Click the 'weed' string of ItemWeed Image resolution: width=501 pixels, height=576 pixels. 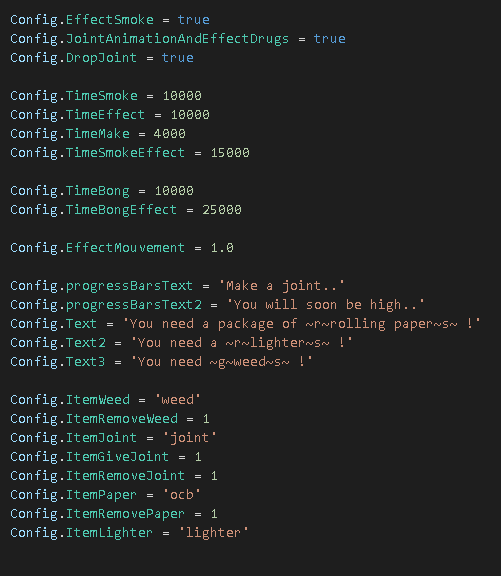[x=178, y=400]
